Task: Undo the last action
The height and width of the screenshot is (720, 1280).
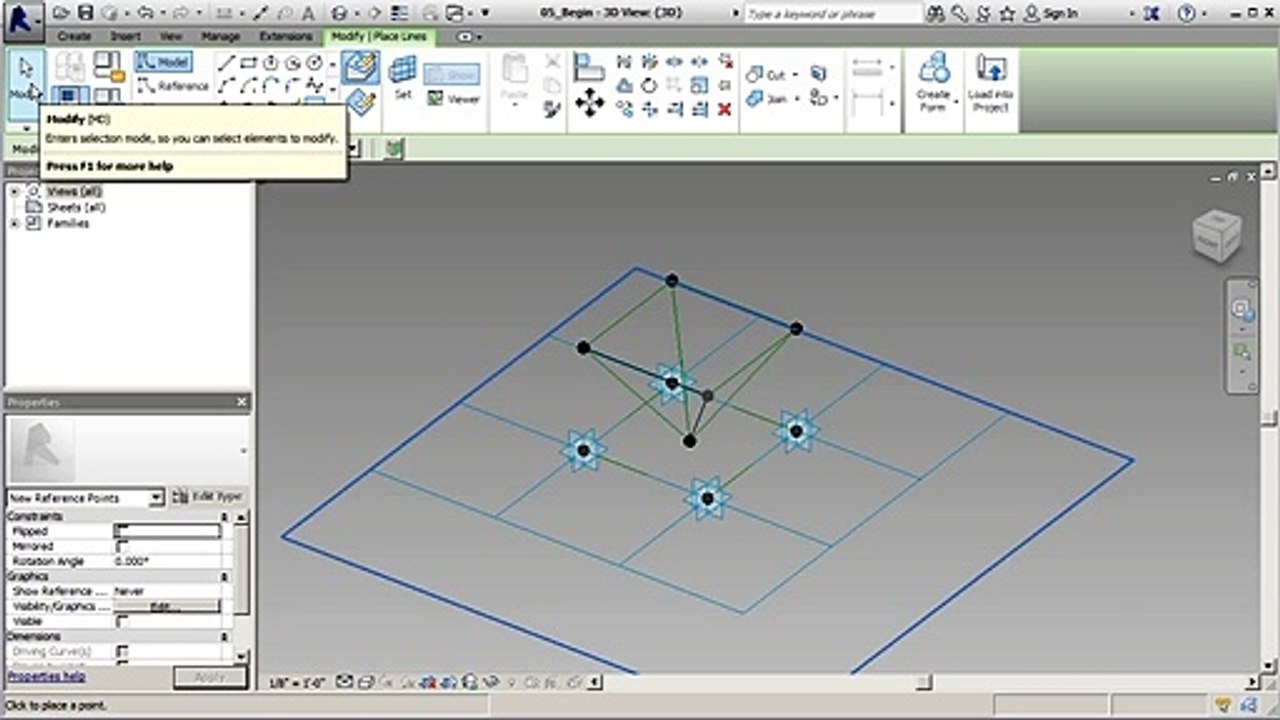Action: (x=145, y=13)
